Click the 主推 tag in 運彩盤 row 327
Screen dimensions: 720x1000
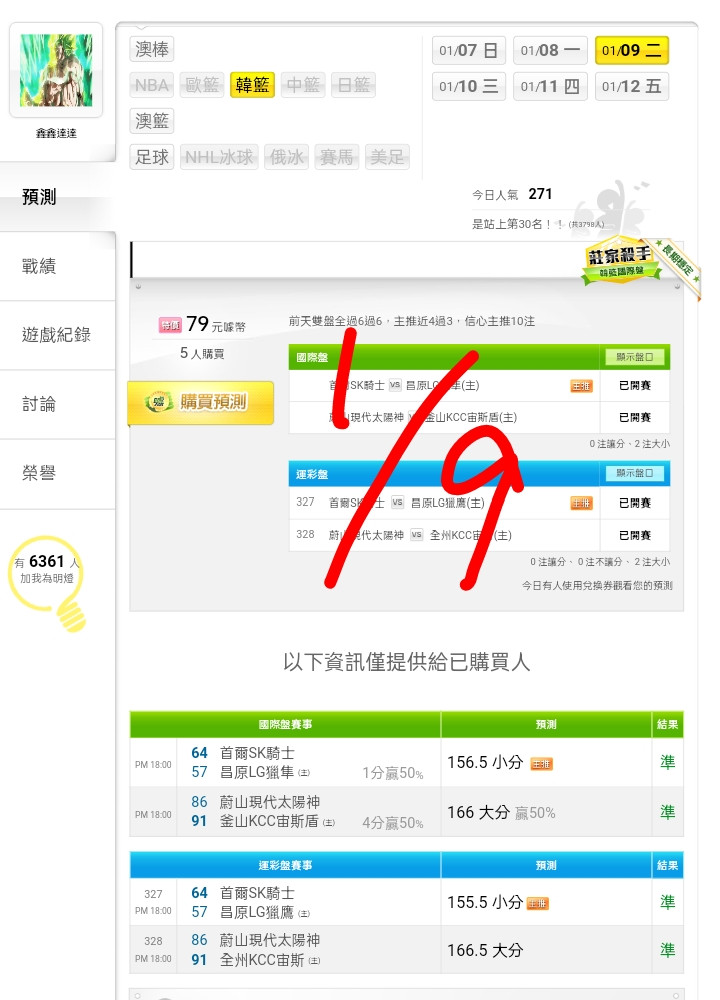click(x=581, y=503)
